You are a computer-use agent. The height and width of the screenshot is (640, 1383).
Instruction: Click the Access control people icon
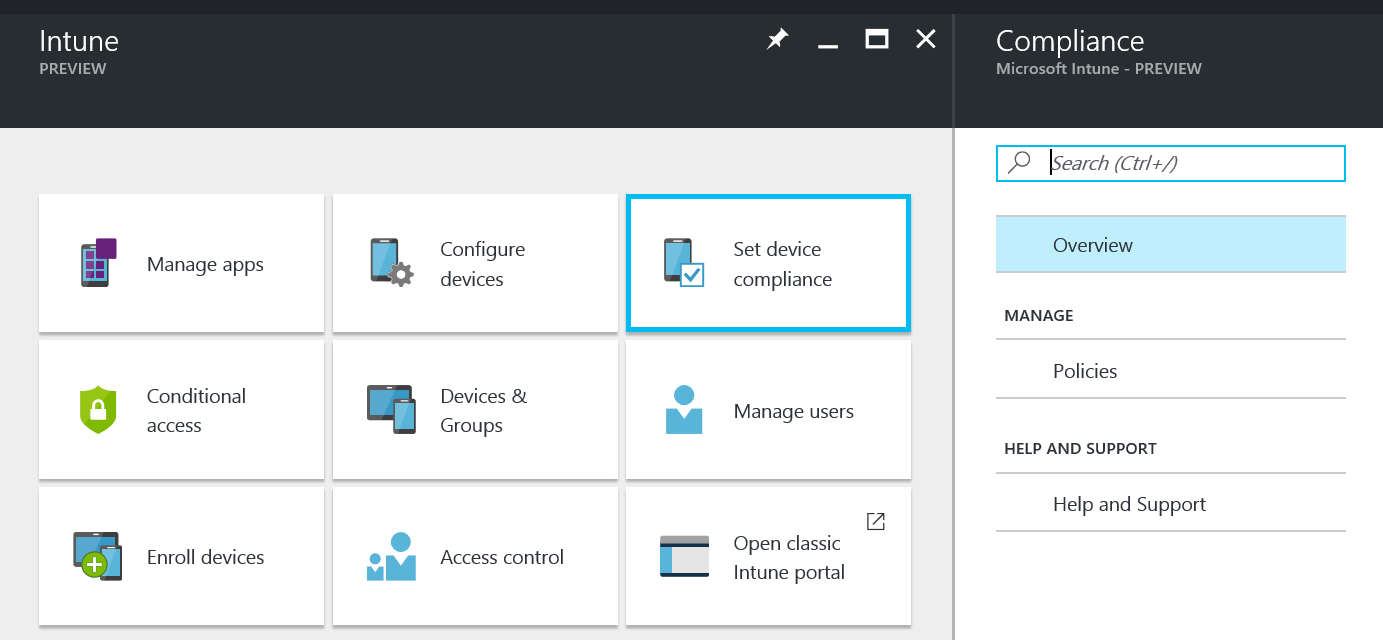click(391, 557)
